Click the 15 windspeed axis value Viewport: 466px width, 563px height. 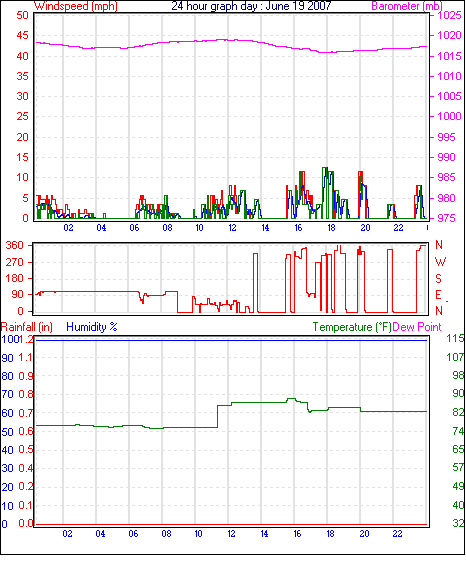[22, 157]
